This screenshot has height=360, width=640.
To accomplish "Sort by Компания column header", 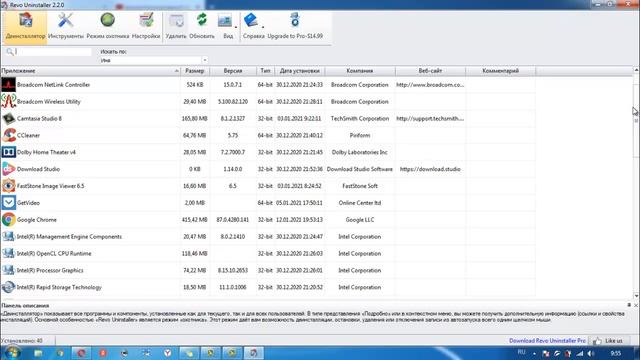I will (360, 71).
